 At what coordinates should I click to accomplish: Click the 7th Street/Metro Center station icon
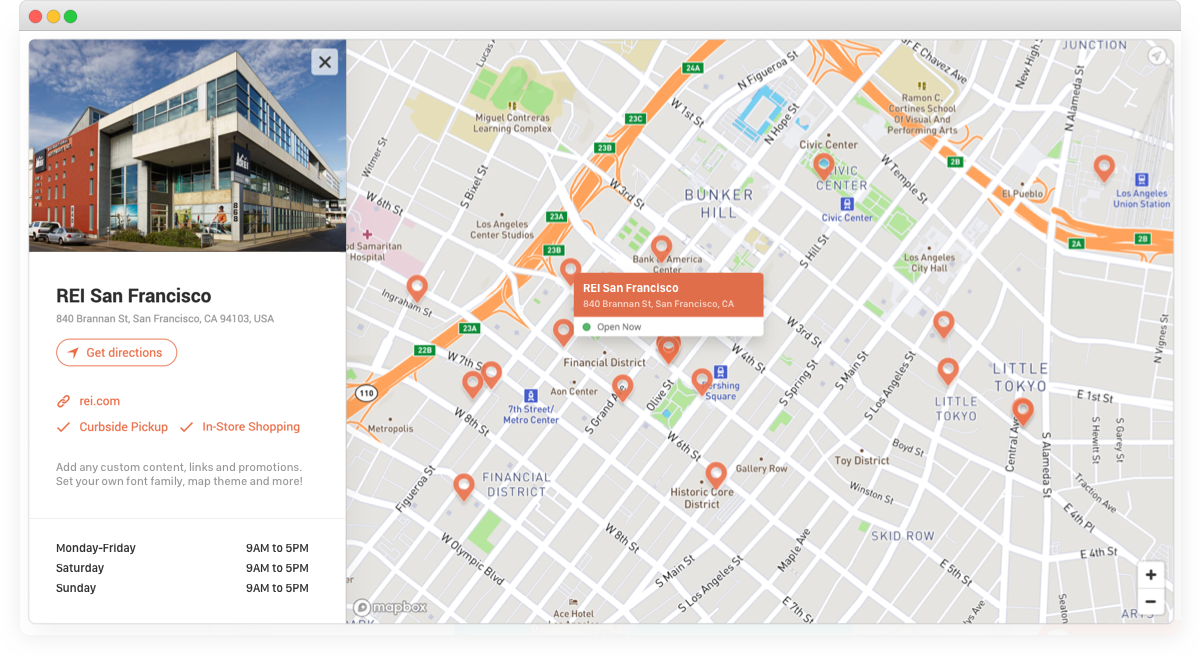click(530, 395)
